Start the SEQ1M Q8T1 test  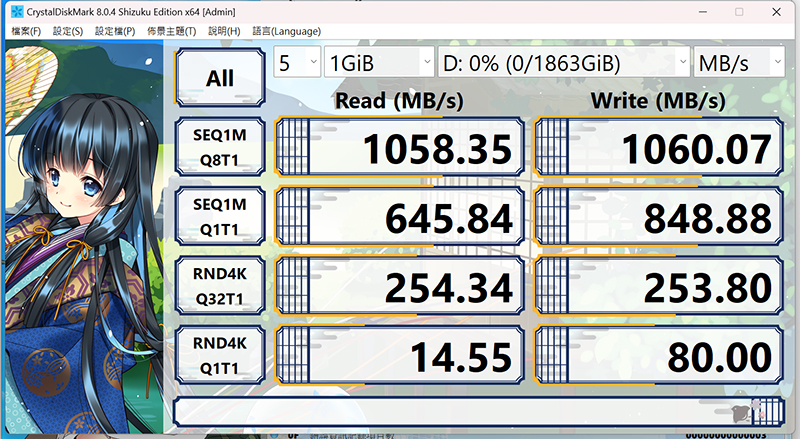tap(220, 147)
